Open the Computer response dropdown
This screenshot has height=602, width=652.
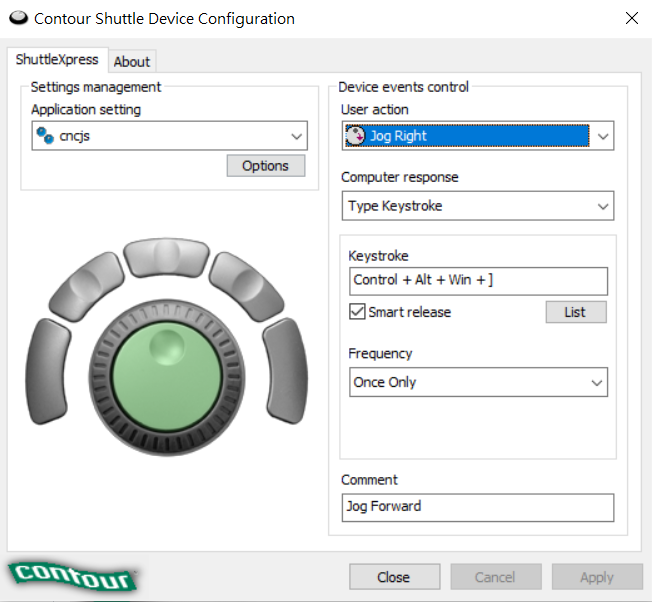pyautogui.click(x=601, y=206)
